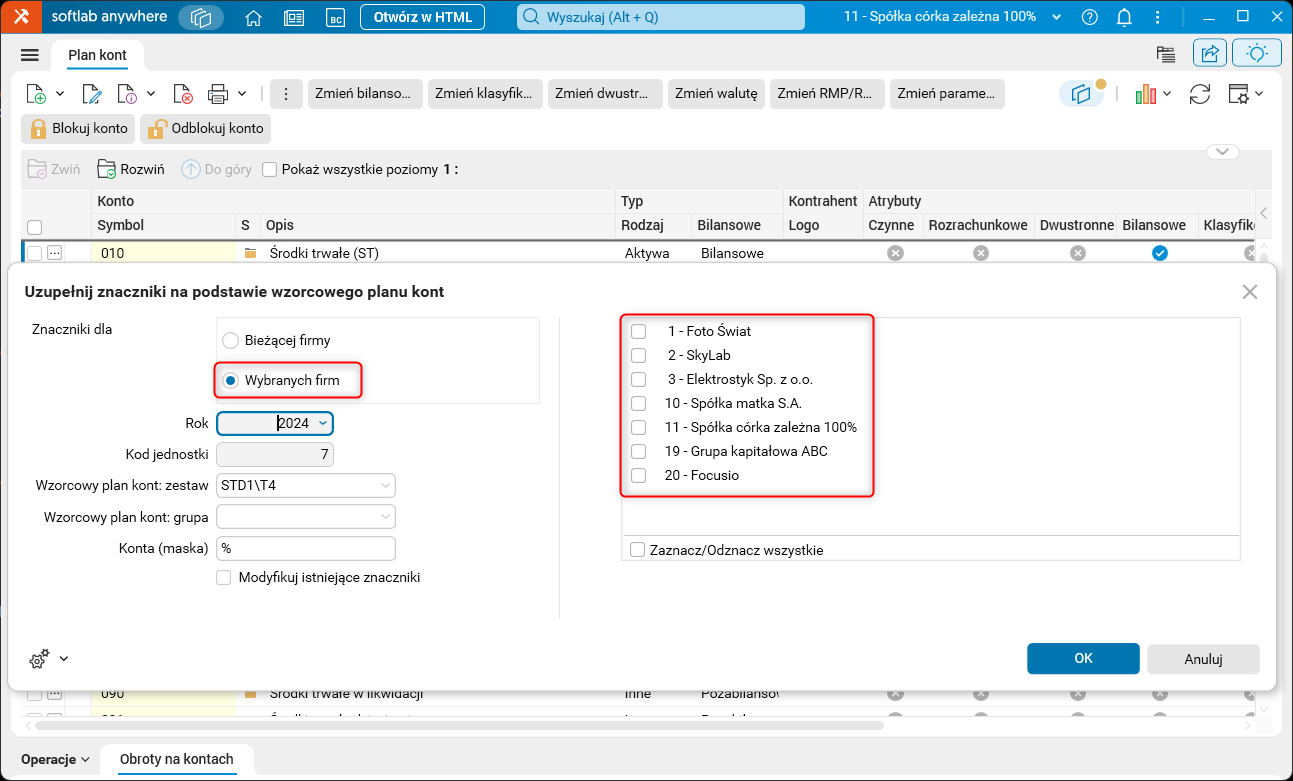Click the home icon in title bar
This screenshot has height=781, width=1293.
(254, 17)
